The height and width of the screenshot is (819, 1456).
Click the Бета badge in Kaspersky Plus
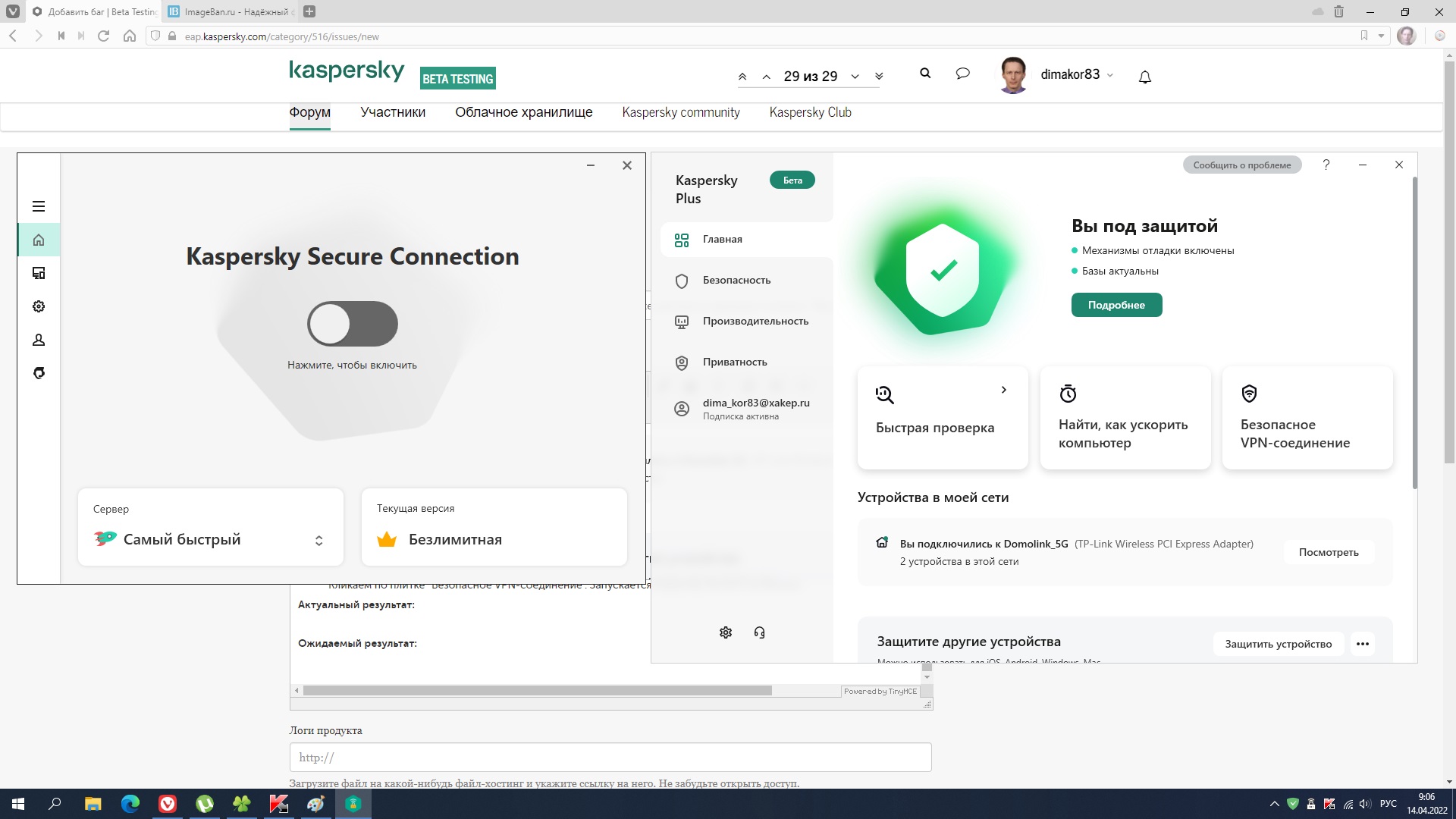click(x=792, y=180)
